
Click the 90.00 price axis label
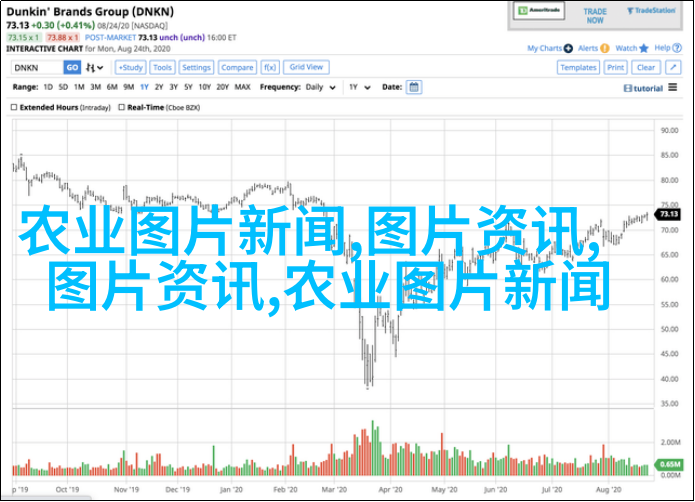tap(669, 130)
